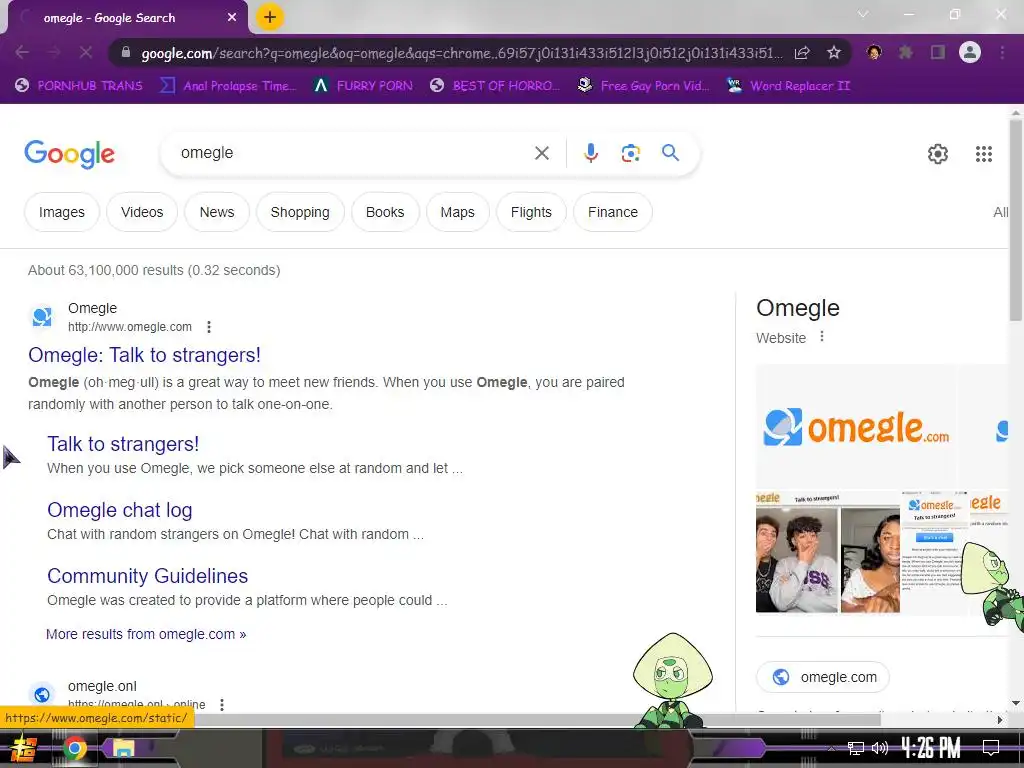
Task: Open a new browser tab with plus button
Action: 270,17
